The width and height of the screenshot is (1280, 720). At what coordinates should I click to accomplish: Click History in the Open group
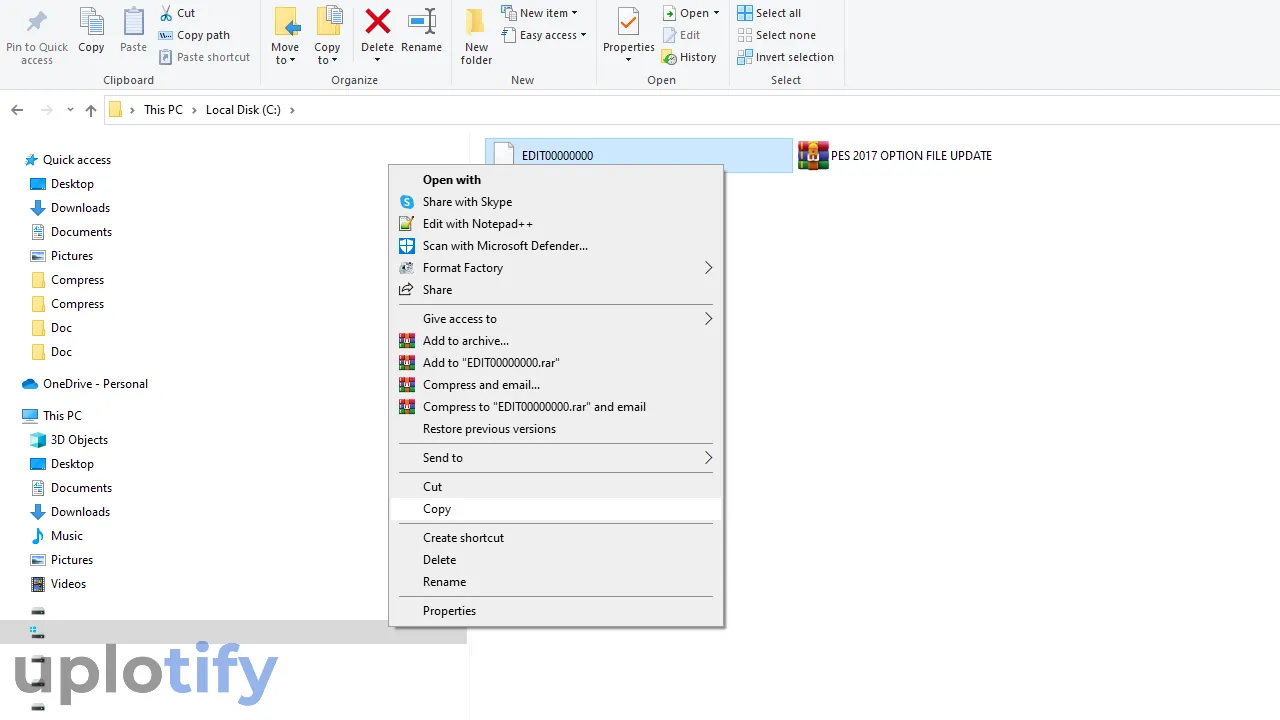point(689,57)
